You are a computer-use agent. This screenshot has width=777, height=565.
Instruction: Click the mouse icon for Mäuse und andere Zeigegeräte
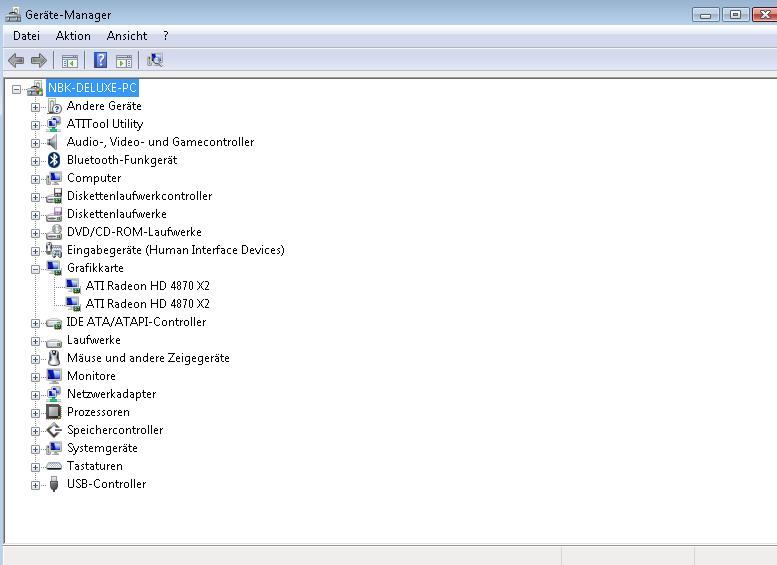click(x=54, y=358)
